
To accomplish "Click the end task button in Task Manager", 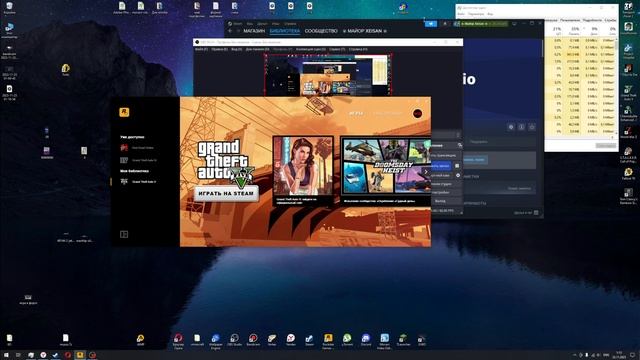I will click(x=606, y=145).
